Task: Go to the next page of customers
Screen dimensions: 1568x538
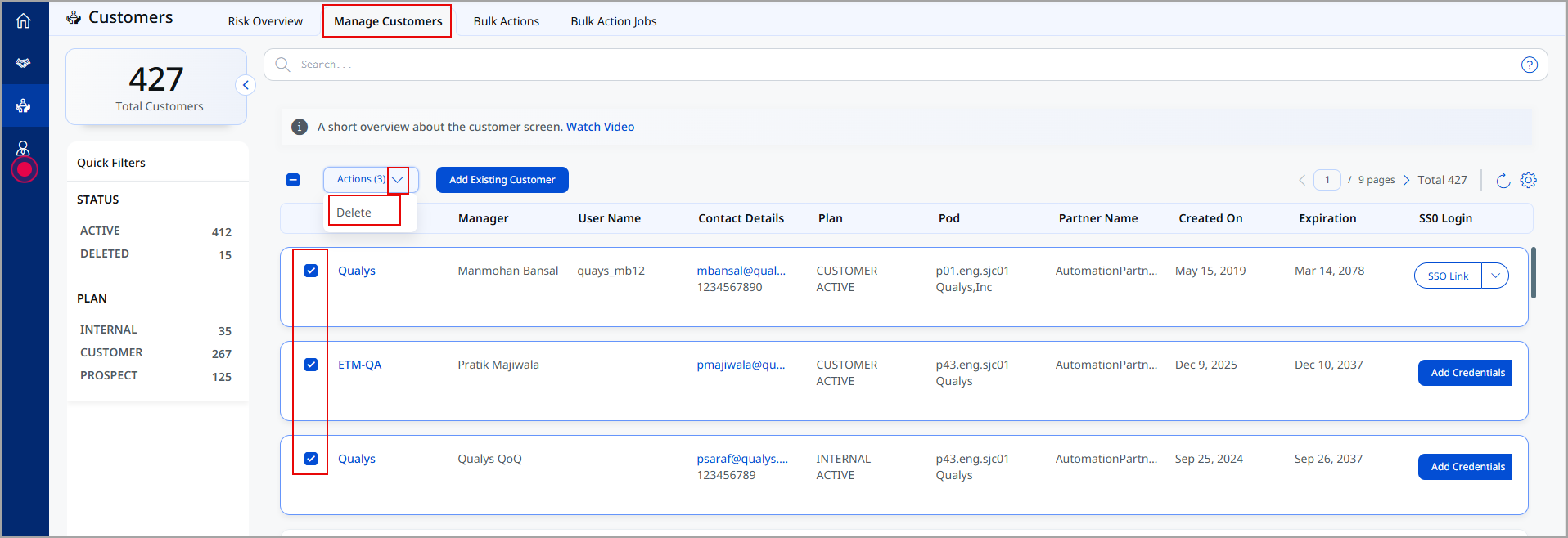Action: coord(1406,180)
